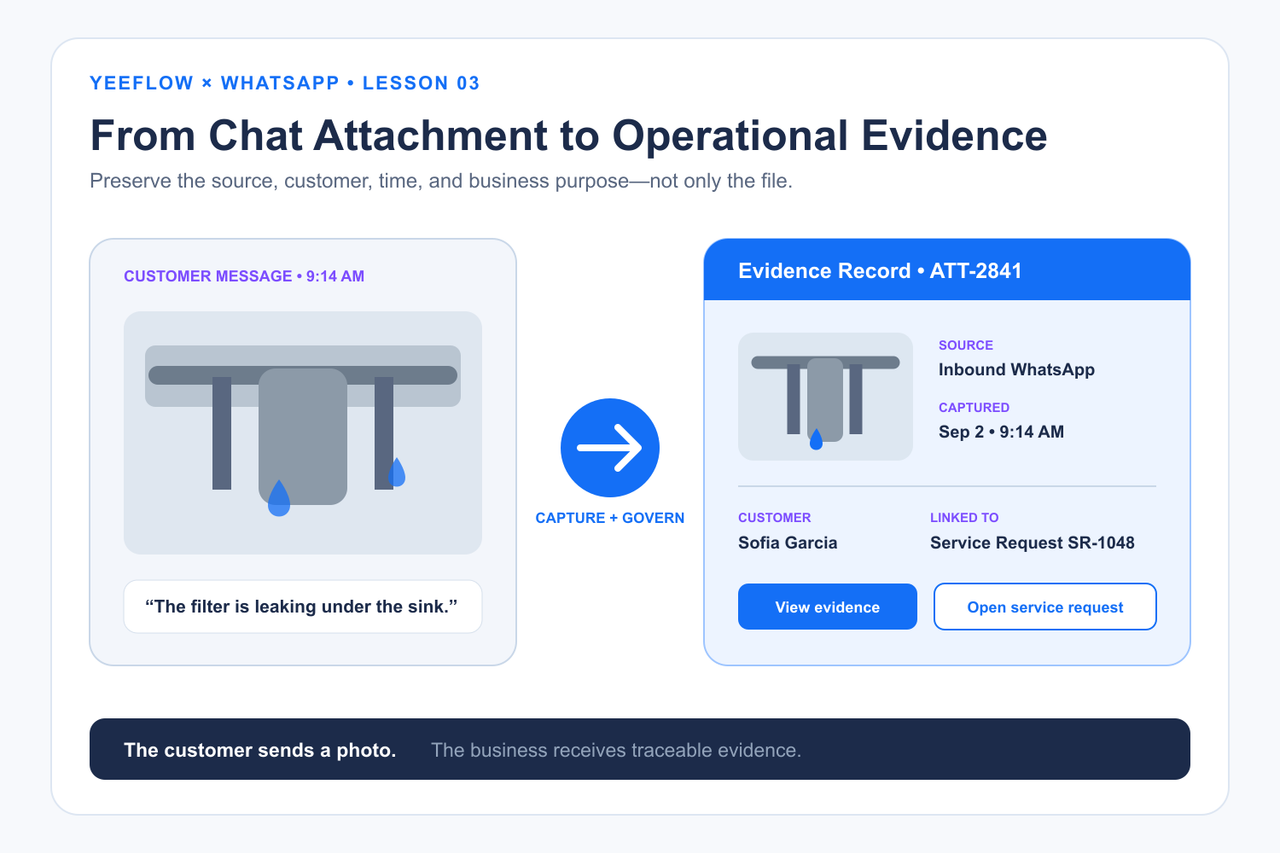The image size is (1280, 853).
Task: Click the View evidence button
Action: click(827, 607)
